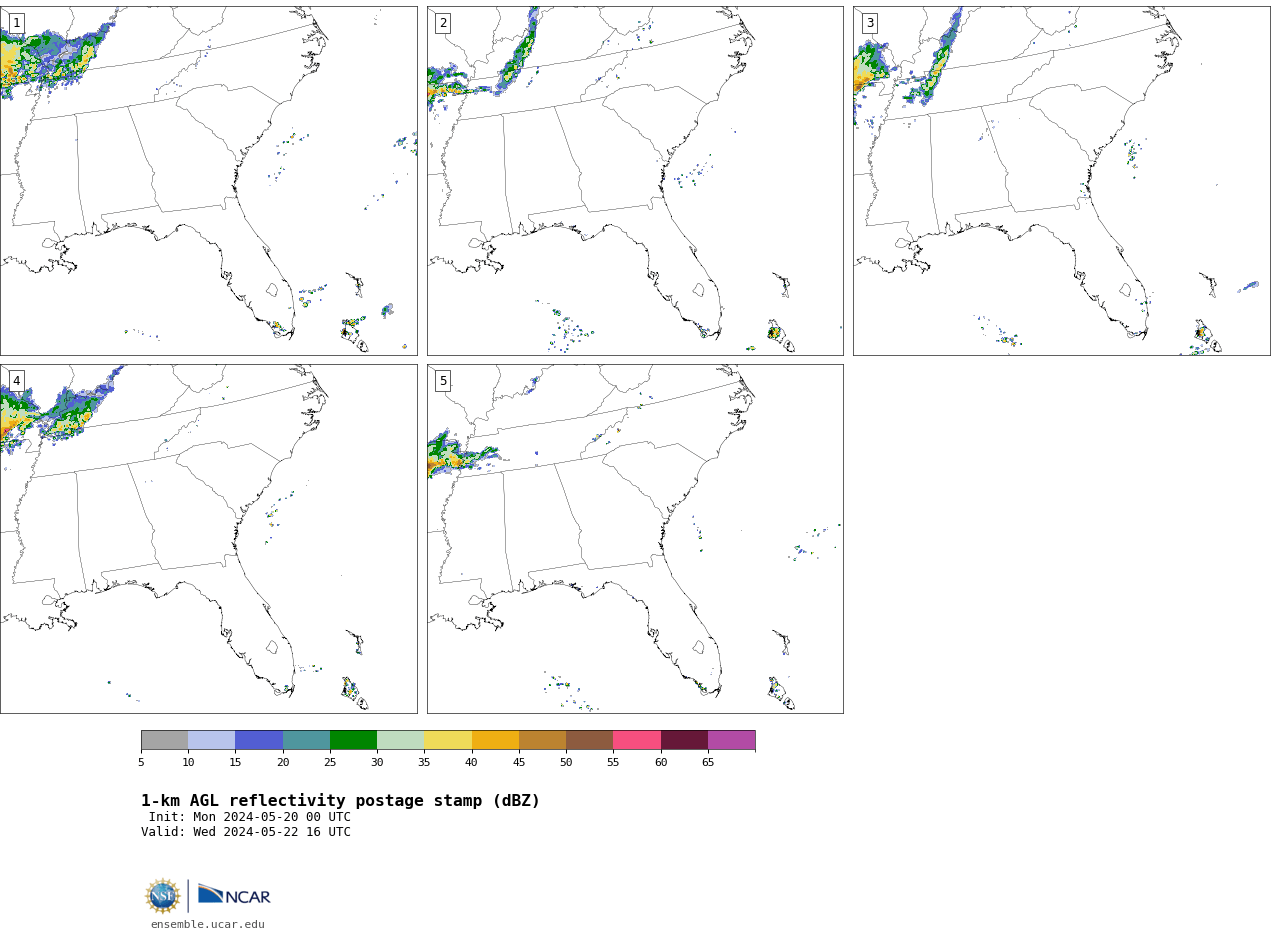Open ensemble member 4 reflectivity map

pos(208,539)
